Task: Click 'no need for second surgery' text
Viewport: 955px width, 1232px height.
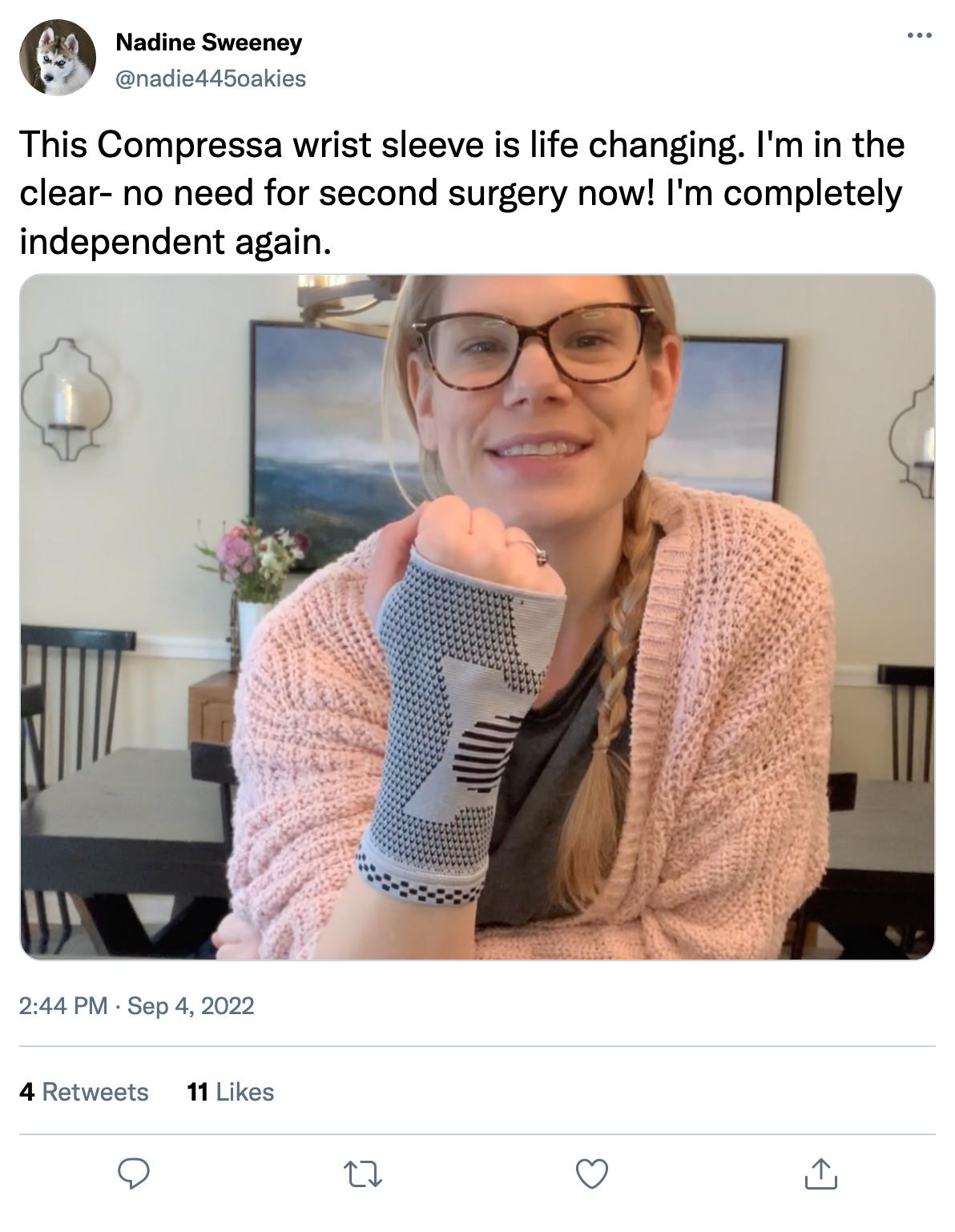Action: tap(345, 193)
